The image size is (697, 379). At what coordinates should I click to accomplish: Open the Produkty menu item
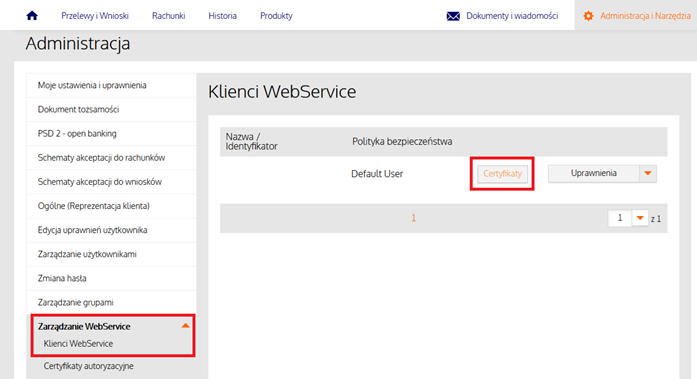click(x=276, y=16)
